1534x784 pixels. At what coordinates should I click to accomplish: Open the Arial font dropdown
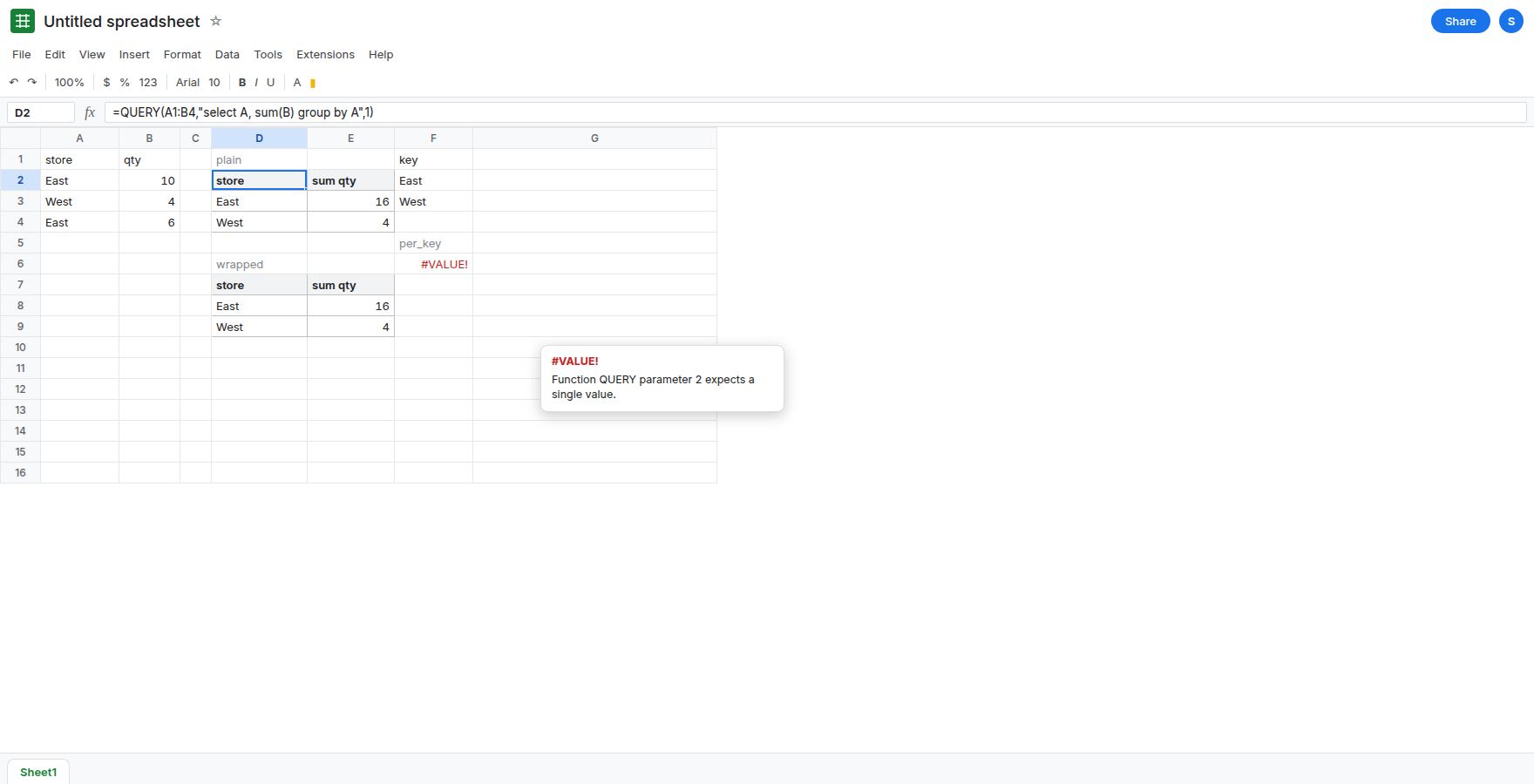pos(188,82)
